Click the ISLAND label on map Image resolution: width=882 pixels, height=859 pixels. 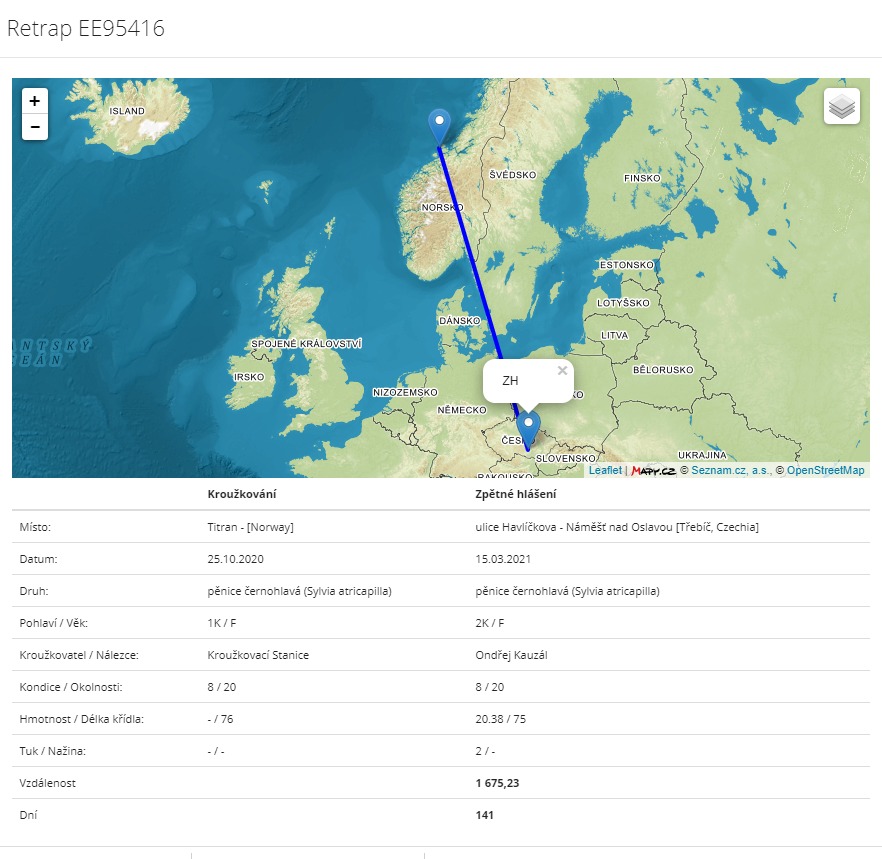tap(127, 111)
